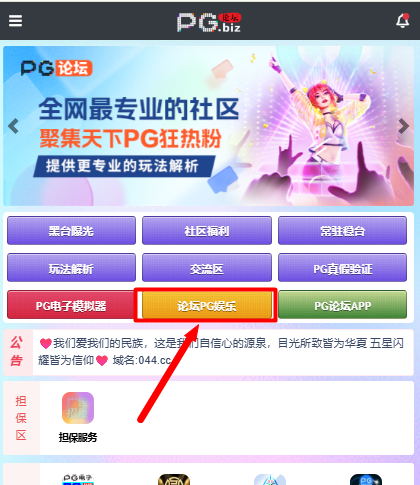
Task: Open notifications via the bell icon
Action: pos(403,21)
